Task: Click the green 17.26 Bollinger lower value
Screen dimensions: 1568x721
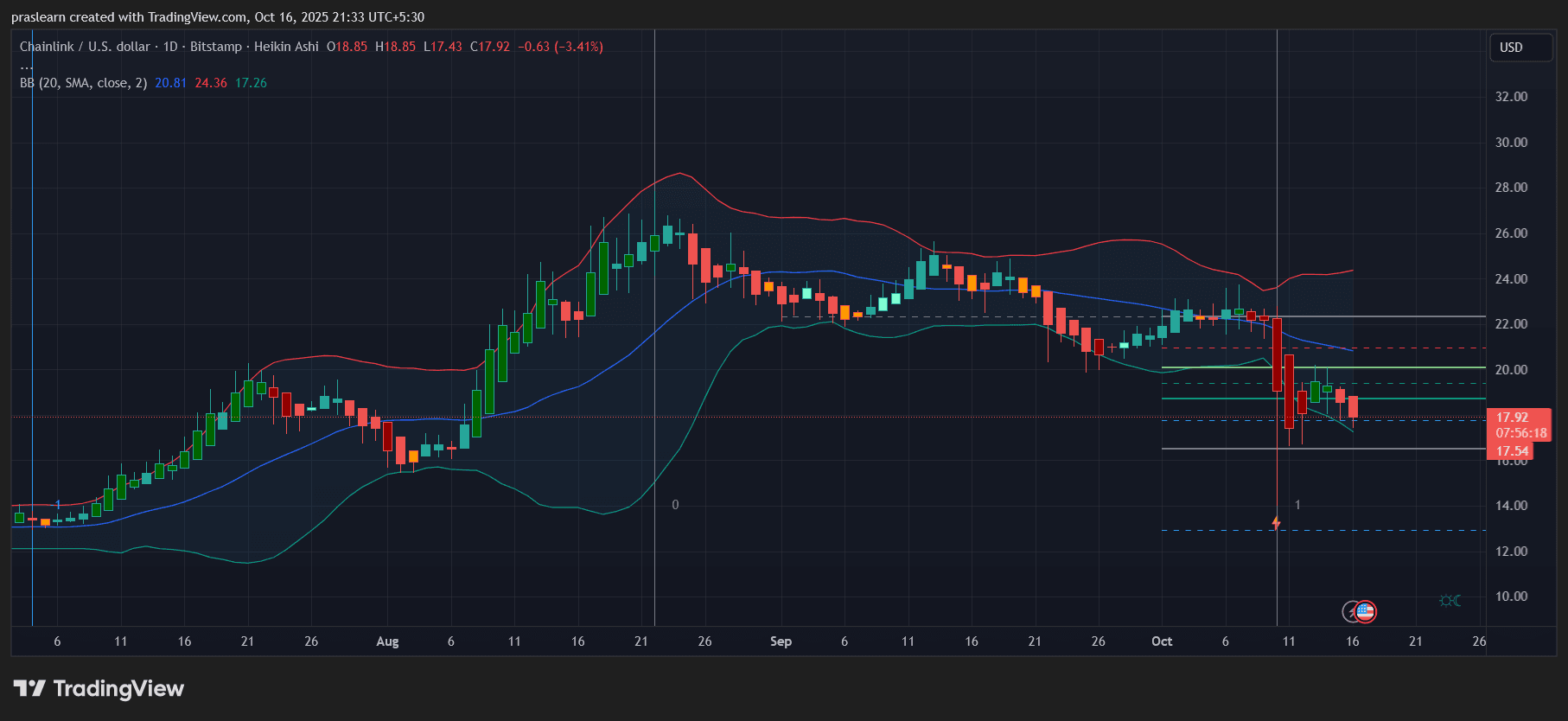Action: [x=251, y=83]
